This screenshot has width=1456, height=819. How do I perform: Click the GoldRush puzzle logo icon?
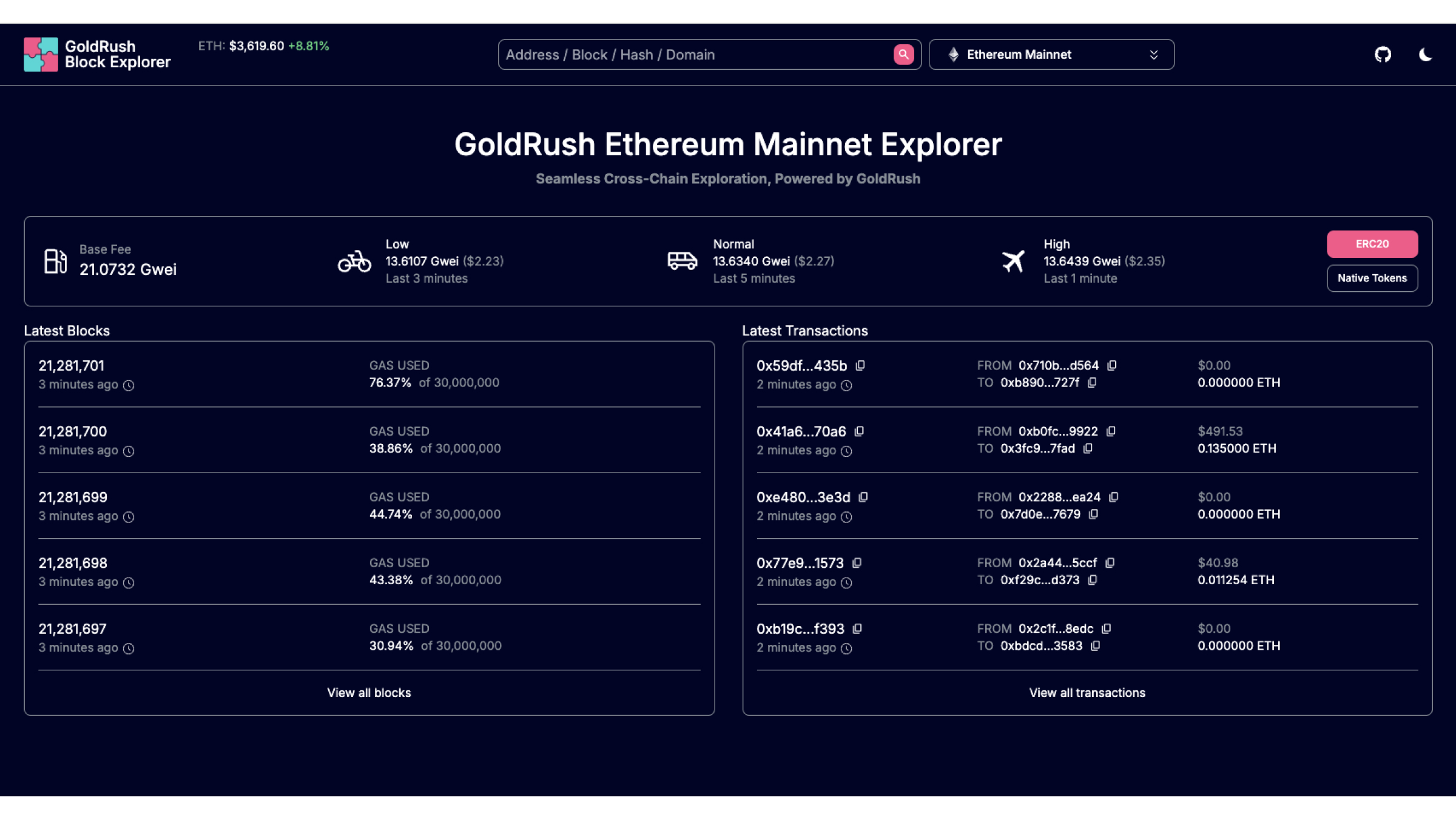click(x=41, y=55)
